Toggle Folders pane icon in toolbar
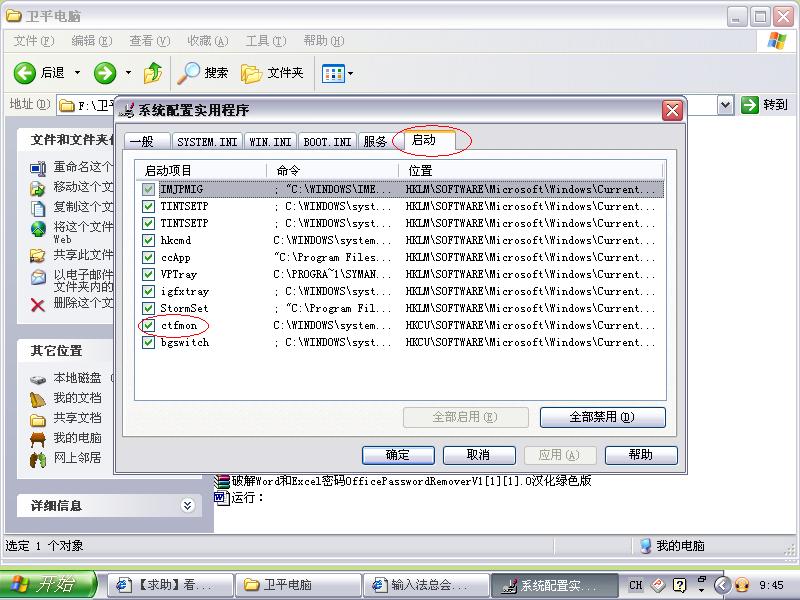800x600 pixels. click(251, 73)
